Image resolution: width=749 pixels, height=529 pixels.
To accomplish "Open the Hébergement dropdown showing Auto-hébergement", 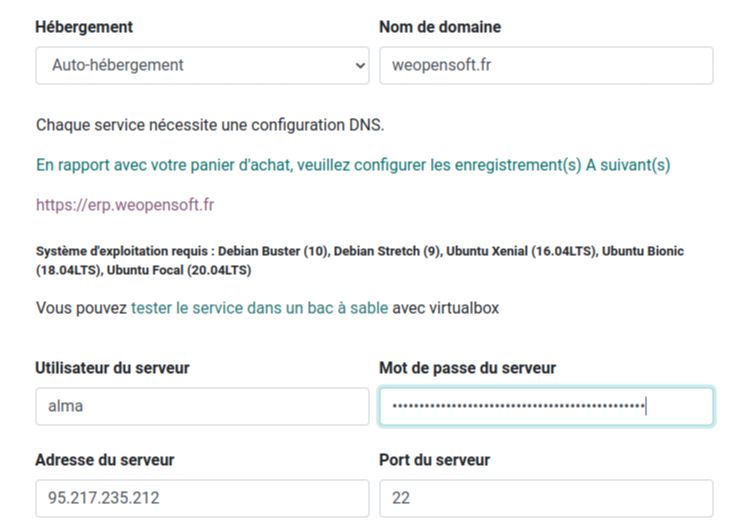I will [202, 65].
